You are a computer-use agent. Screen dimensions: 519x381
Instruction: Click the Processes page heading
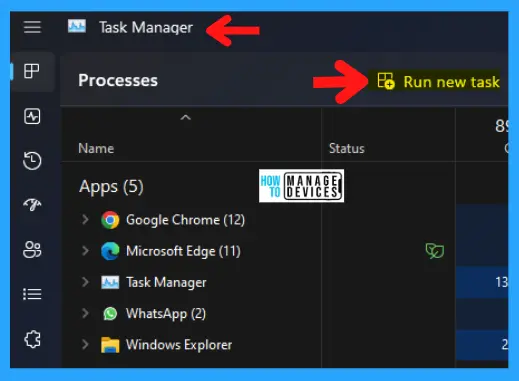point(118,80)
